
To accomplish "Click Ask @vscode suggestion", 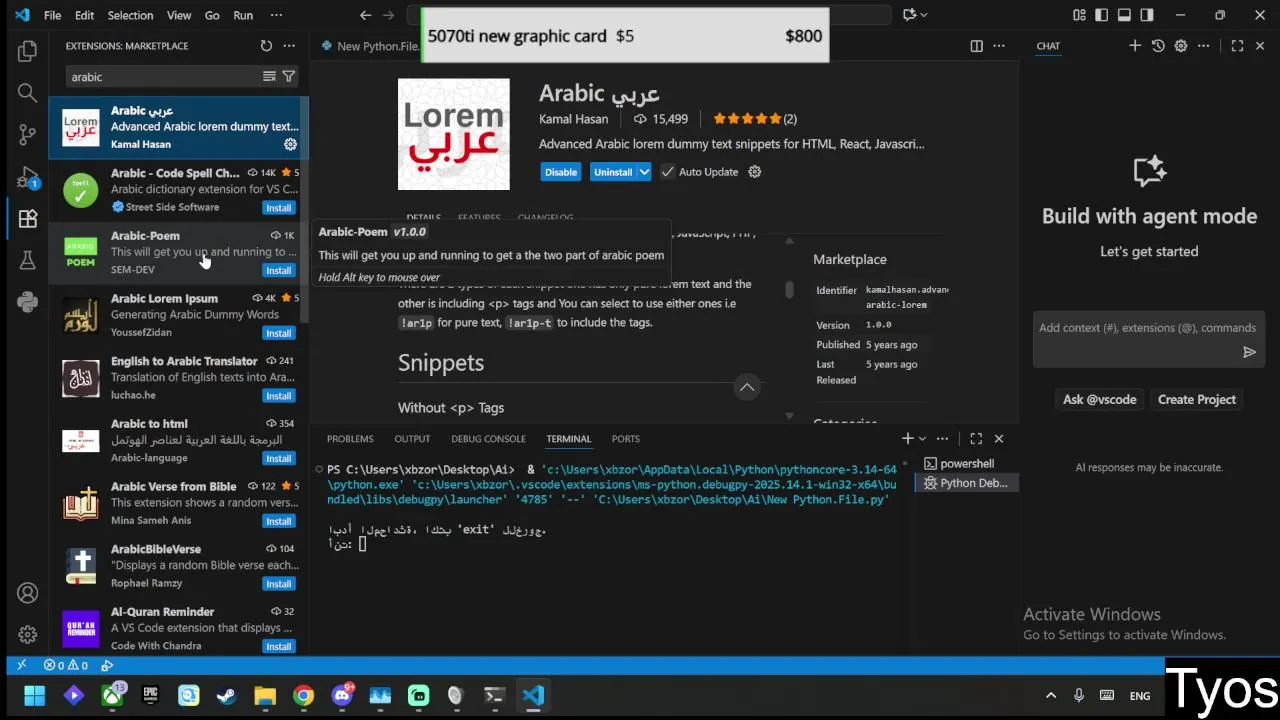I will pyautogui.click(x=1099, y=399).
